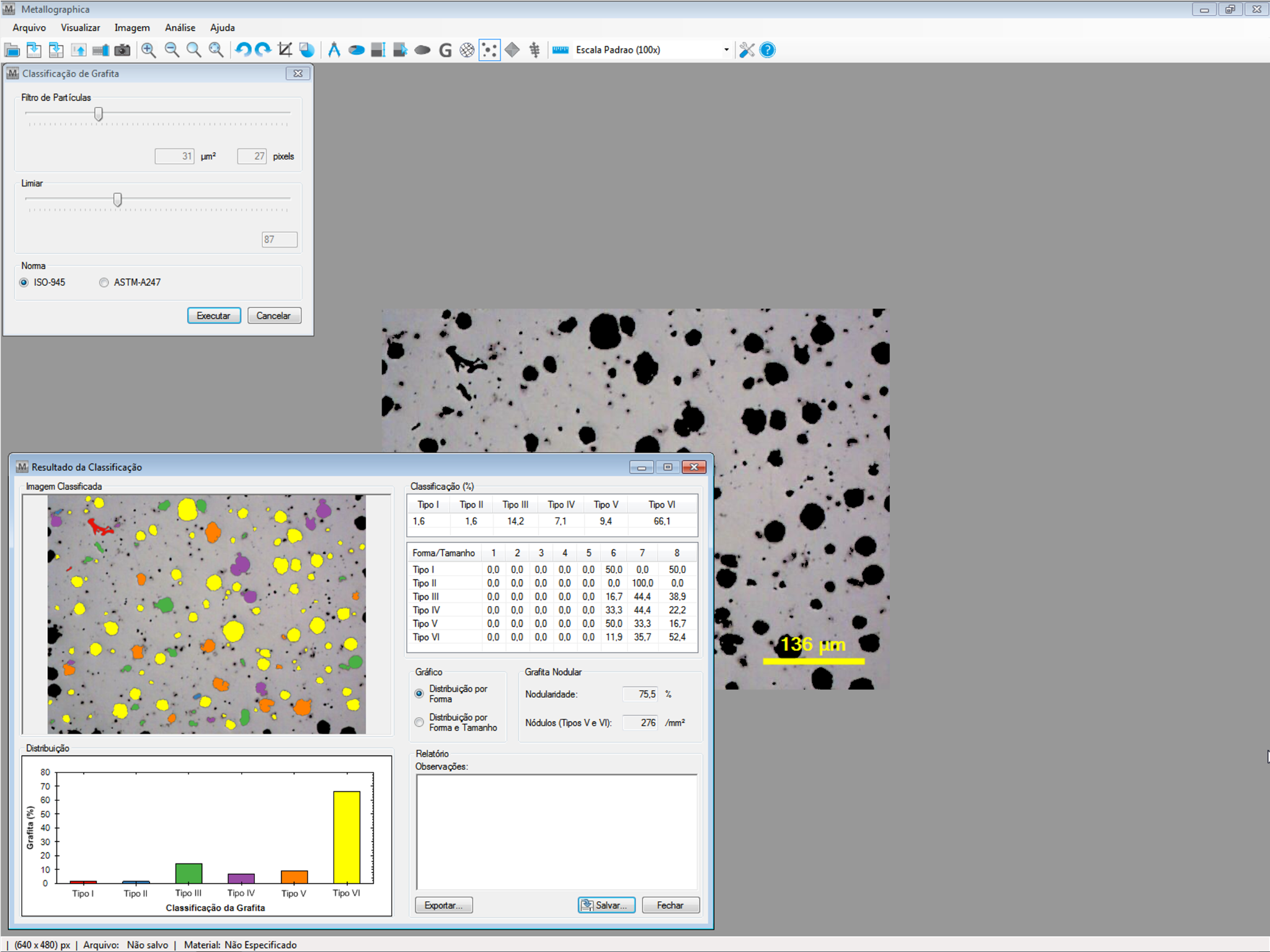This screenshot has height=952, width=1270.
Task: Click the classified graphite image thumbnail
Action: [206, 614]
